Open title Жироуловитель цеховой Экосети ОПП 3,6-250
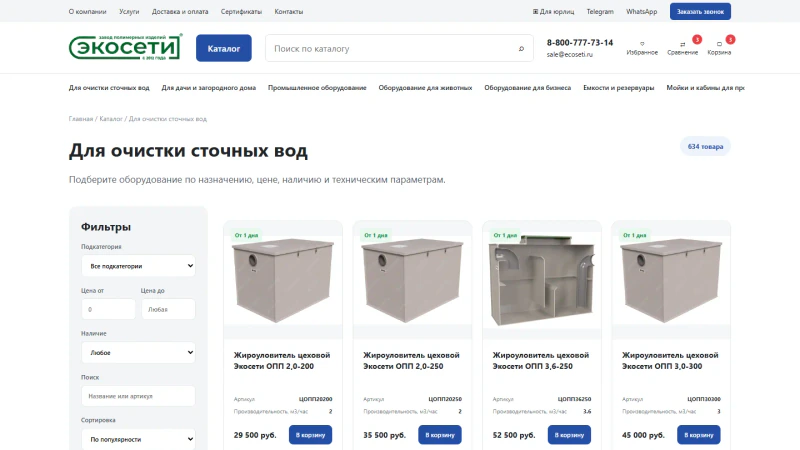The width and height of the screenshot is (800, 450). pos(541,361)
